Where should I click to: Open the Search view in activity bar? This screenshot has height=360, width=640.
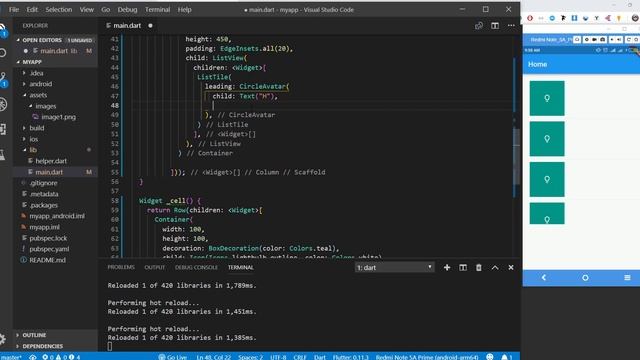(3, 53)
